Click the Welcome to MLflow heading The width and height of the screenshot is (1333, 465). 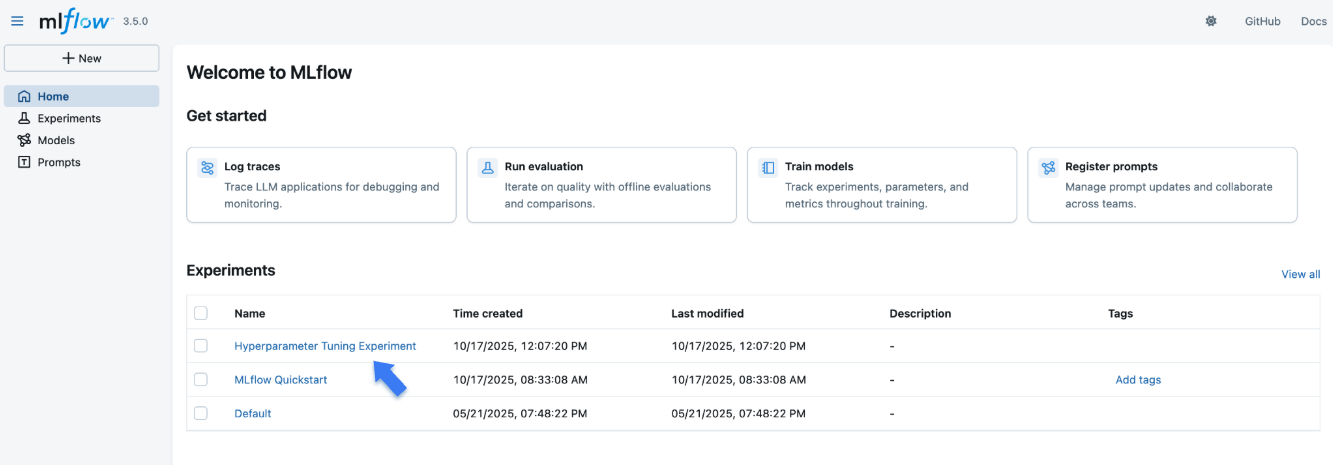(x=269, y=72)
